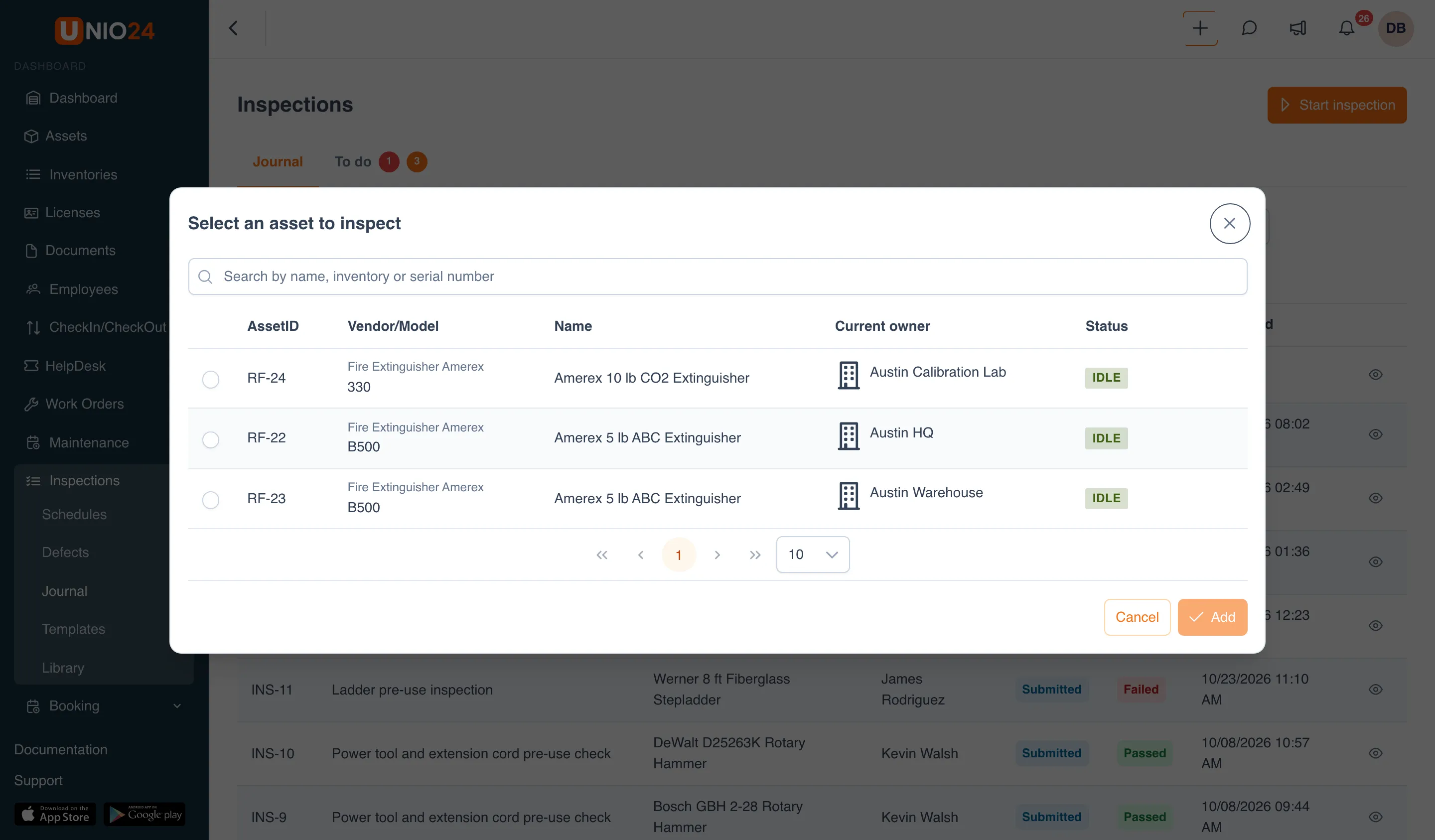Screen dimensions: 1435x840
Task: Go to the last page of assets
Action: (x=755, y=555)
